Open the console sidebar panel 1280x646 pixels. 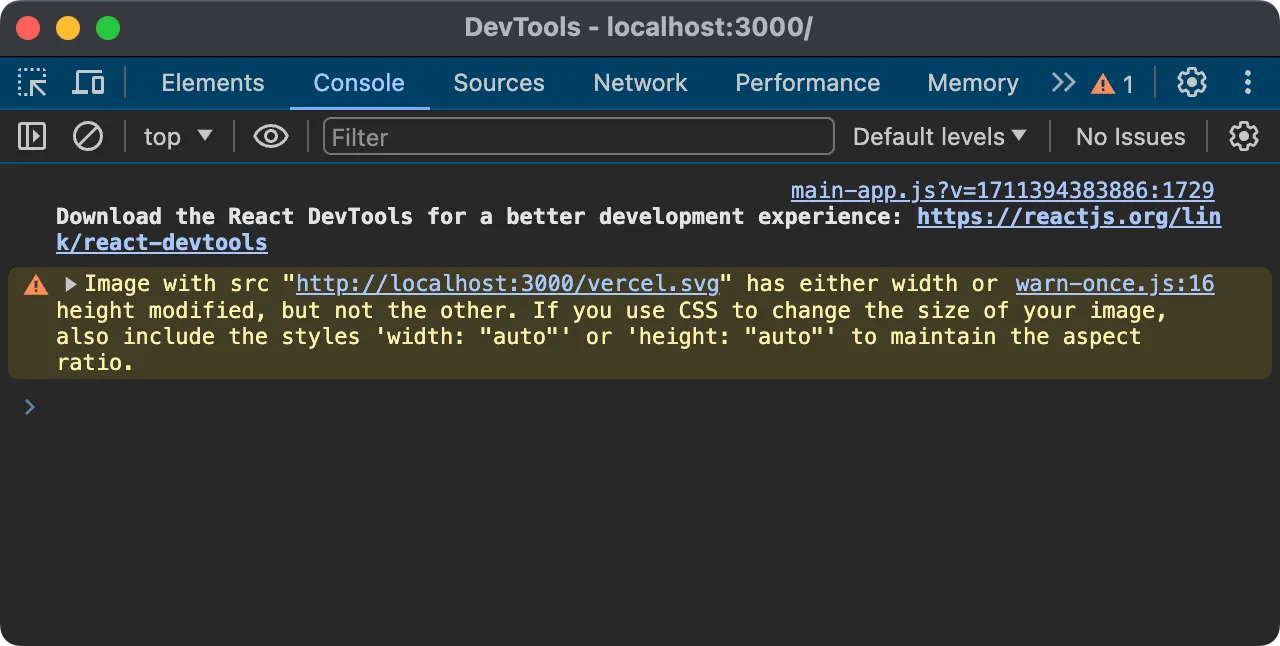[31, 136]
